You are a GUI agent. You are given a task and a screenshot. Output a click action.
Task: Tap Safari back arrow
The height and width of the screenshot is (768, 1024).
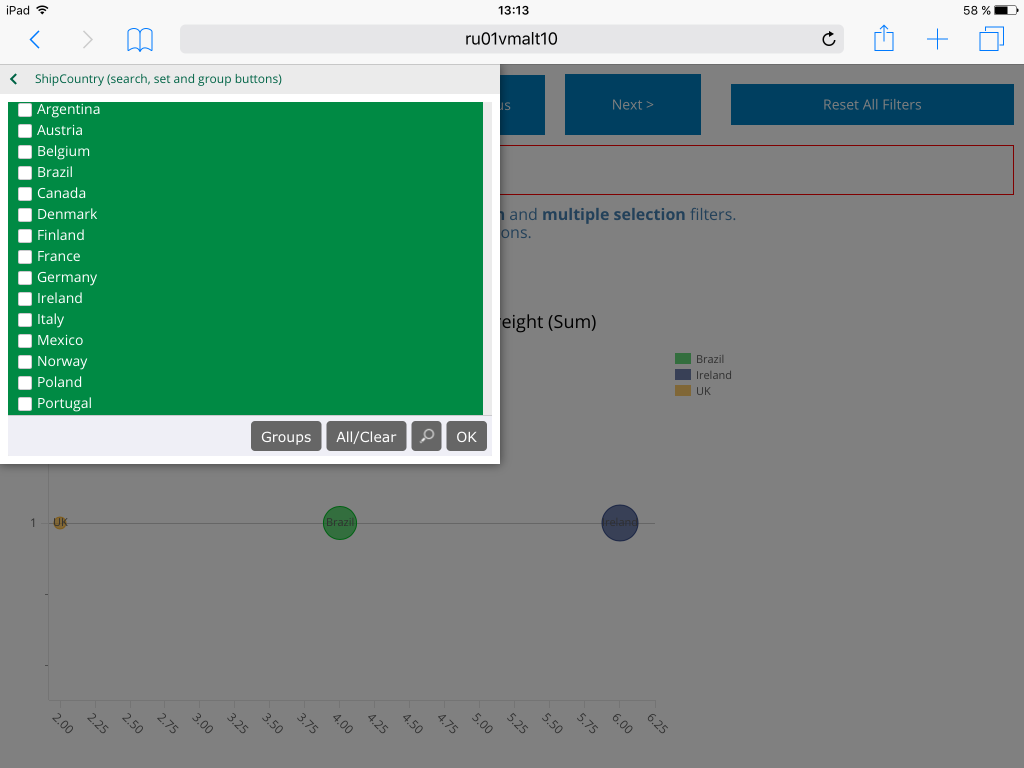(35, 40)
